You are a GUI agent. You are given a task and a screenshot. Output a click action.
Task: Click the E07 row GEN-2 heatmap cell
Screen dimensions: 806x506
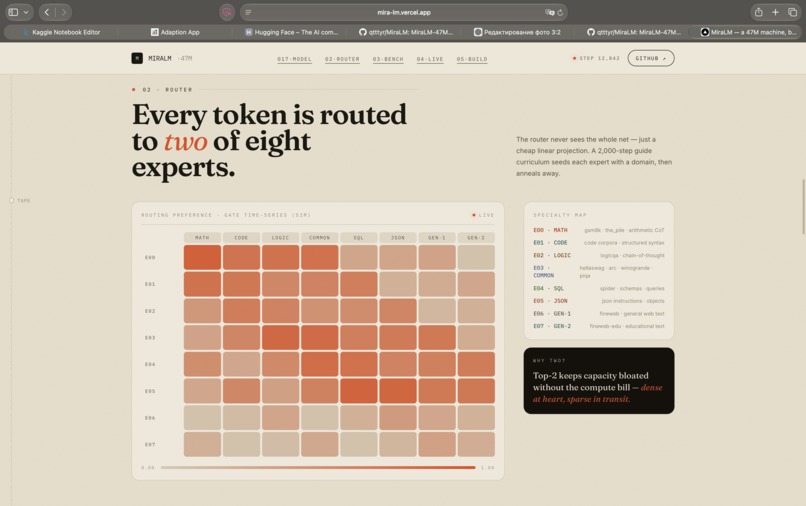(476, 444)
